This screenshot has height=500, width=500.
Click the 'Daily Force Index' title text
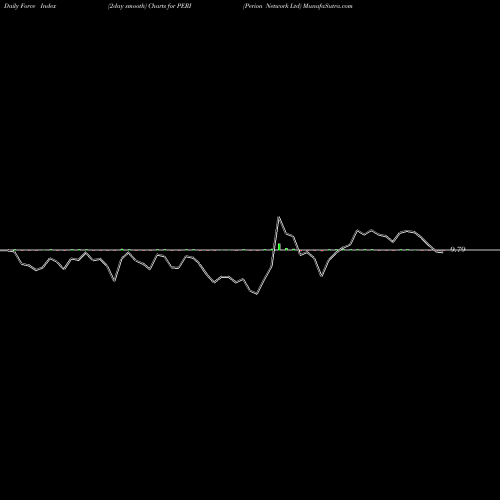pos(30,6)
